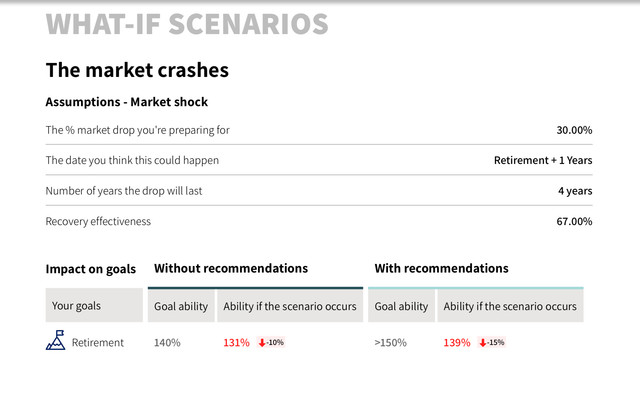
Task: Click the 30.00% market drop value
Action: (574, 130)
